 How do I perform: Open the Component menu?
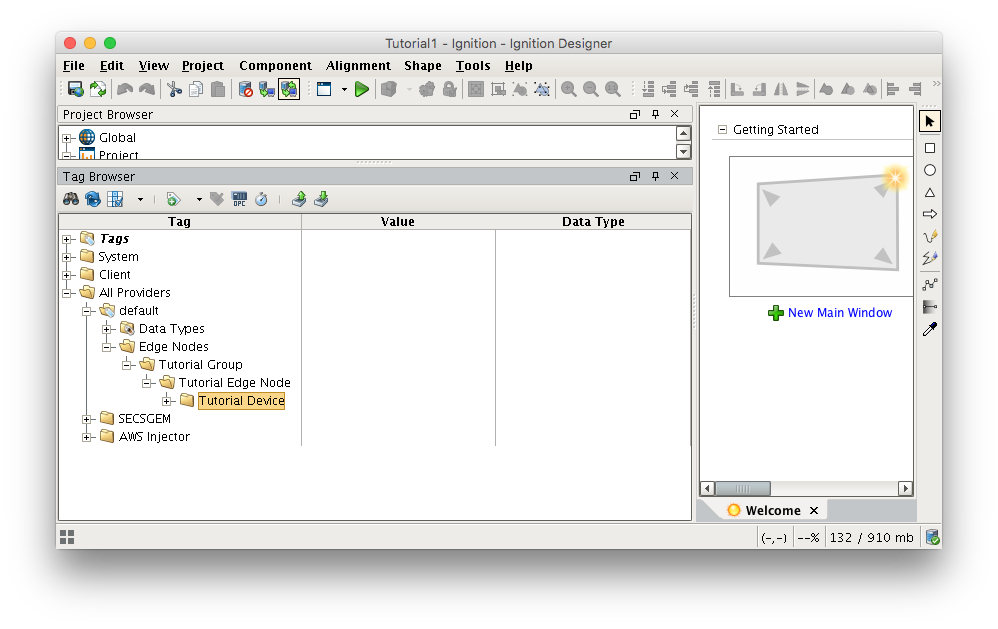(275, 66)
